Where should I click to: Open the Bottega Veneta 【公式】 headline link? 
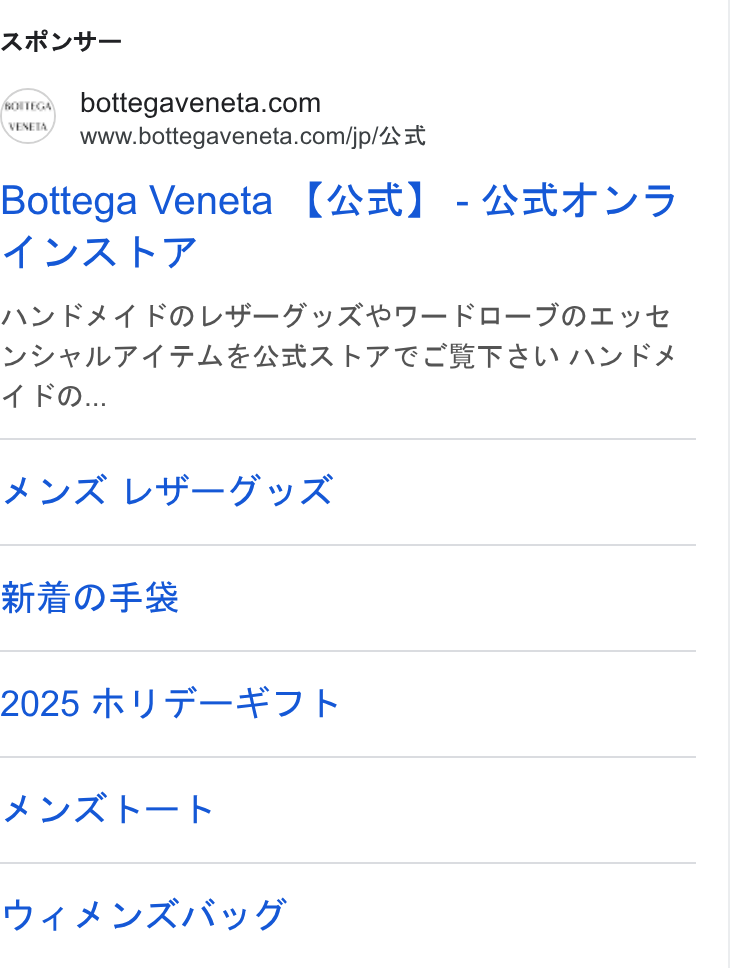point(339,226)
